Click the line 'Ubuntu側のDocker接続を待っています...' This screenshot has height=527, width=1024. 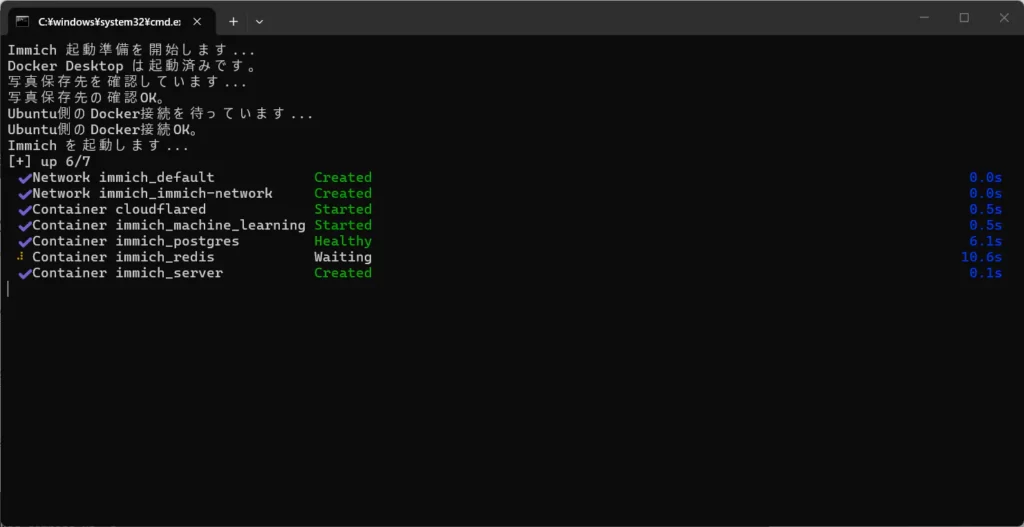point(161,114)
